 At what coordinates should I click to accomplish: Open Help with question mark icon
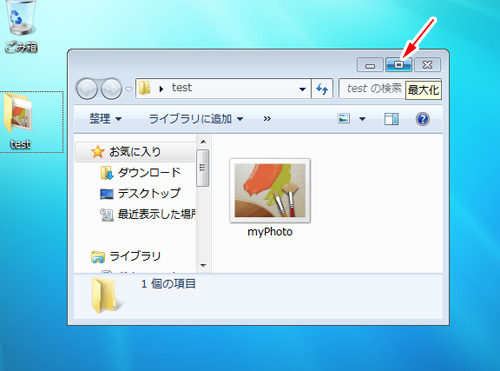click(x=423, y=119)
